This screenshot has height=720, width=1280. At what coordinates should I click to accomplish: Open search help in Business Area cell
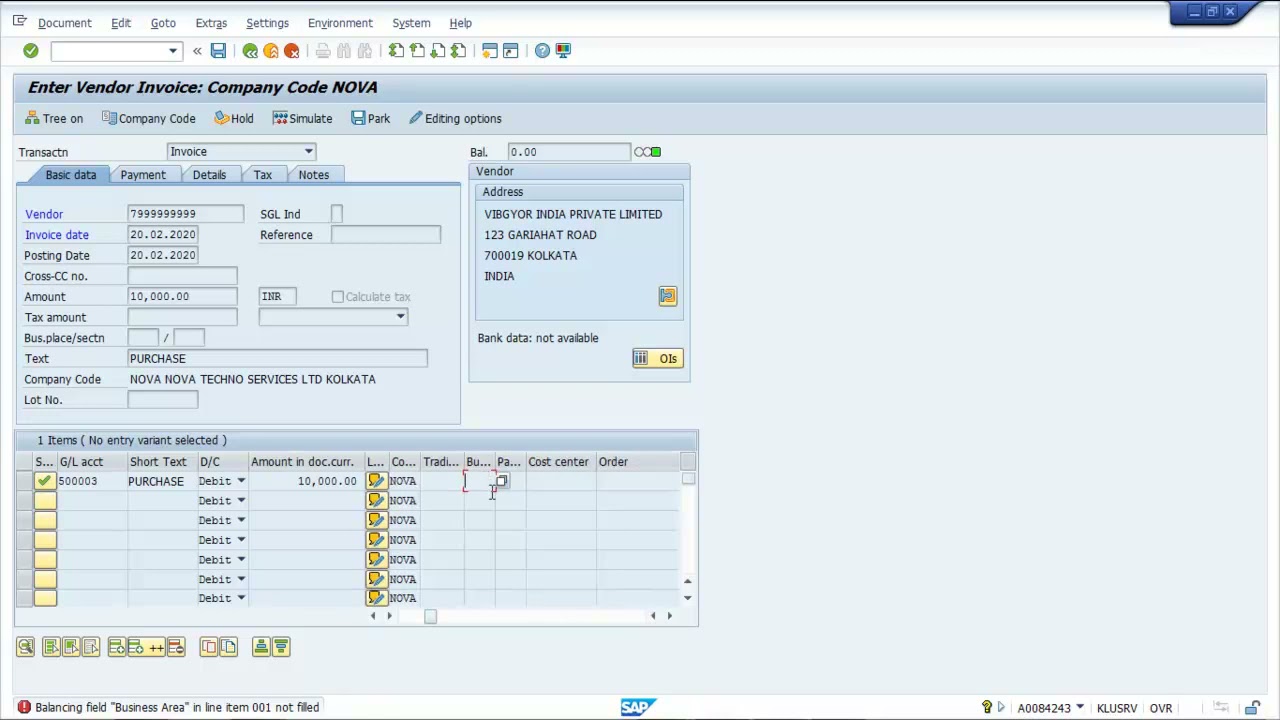click(x=502, y=481)
